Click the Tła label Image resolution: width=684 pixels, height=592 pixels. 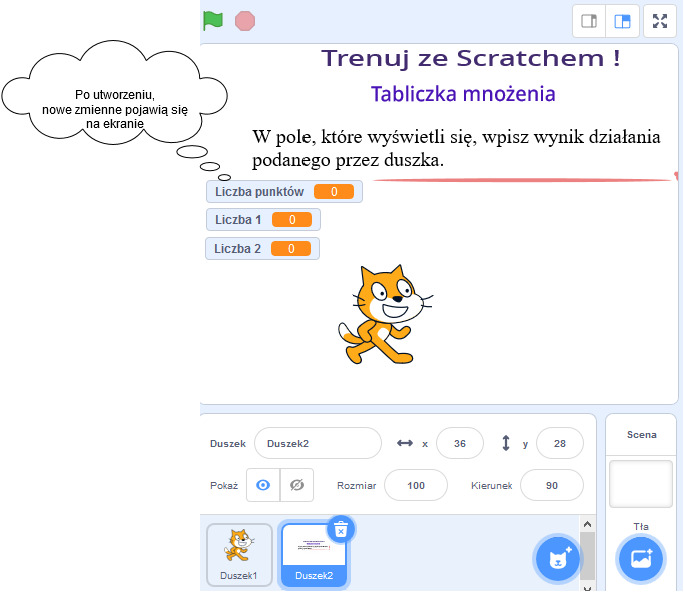(641, 526)
